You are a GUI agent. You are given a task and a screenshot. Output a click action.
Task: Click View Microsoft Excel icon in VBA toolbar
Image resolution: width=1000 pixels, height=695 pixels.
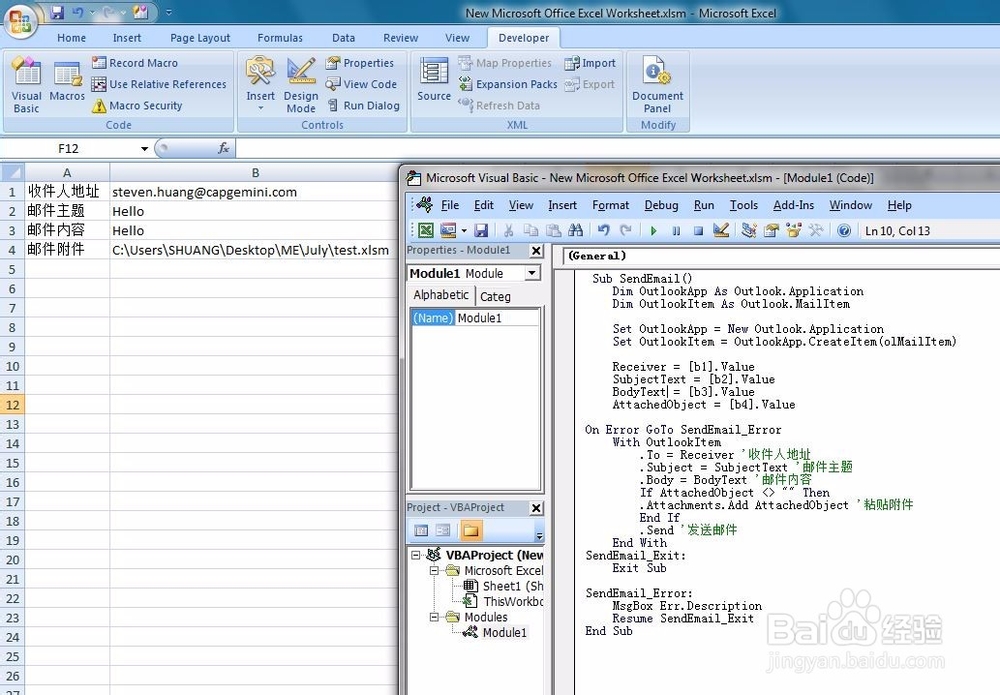click(x=425, y=230)
